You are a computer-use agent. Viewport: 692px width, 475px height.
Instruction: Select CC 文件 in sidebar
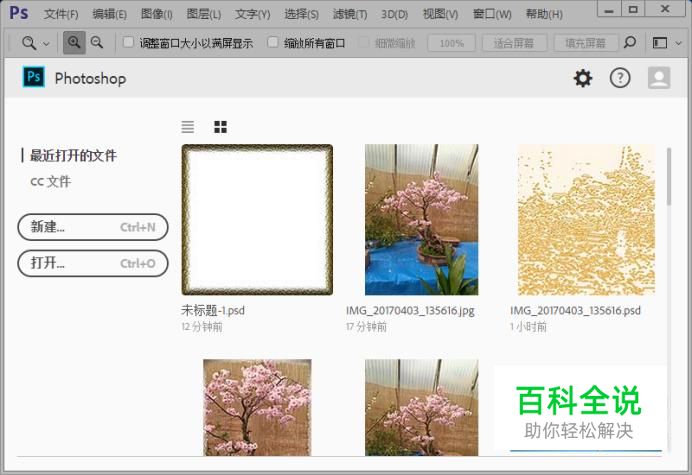[50, 181]
